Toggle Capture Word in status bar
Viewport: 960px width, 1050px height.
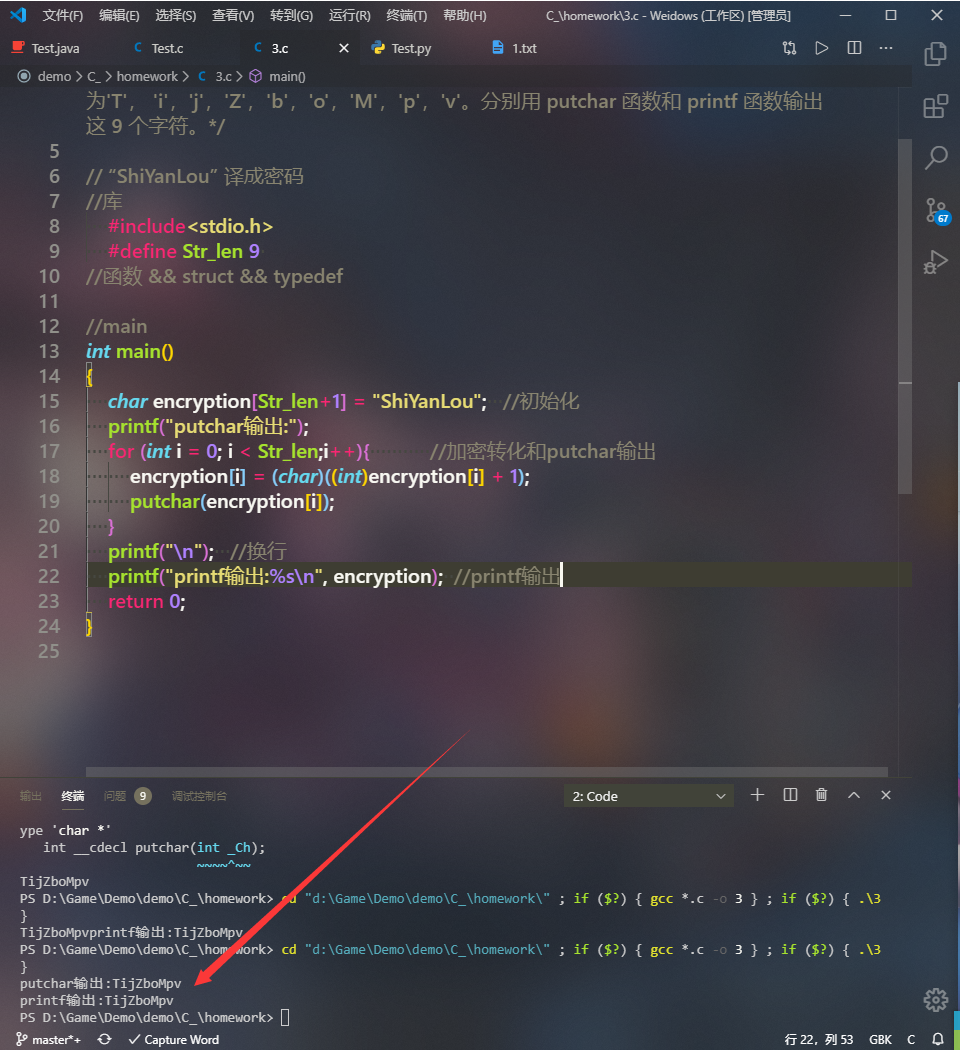coord(173,1040)
